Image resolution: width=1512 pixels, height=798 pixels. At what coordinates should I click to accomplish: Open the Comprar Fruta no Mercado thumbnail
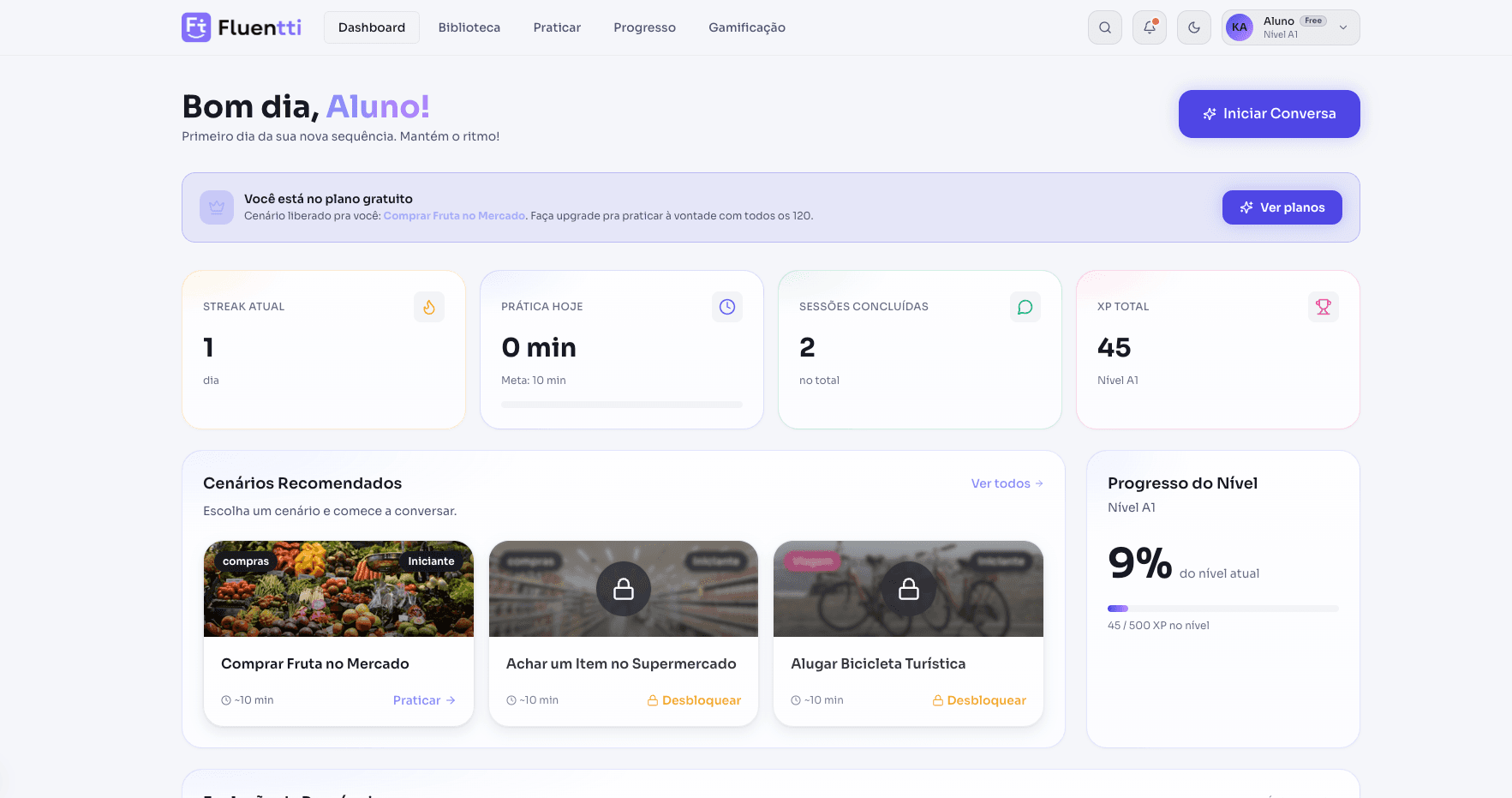point(338,589)
